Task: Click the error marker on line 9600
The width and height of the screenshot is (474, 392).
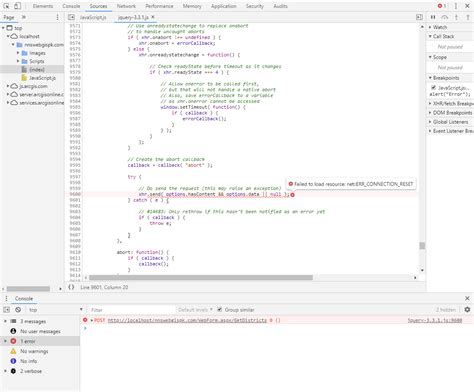Action: 292,195
